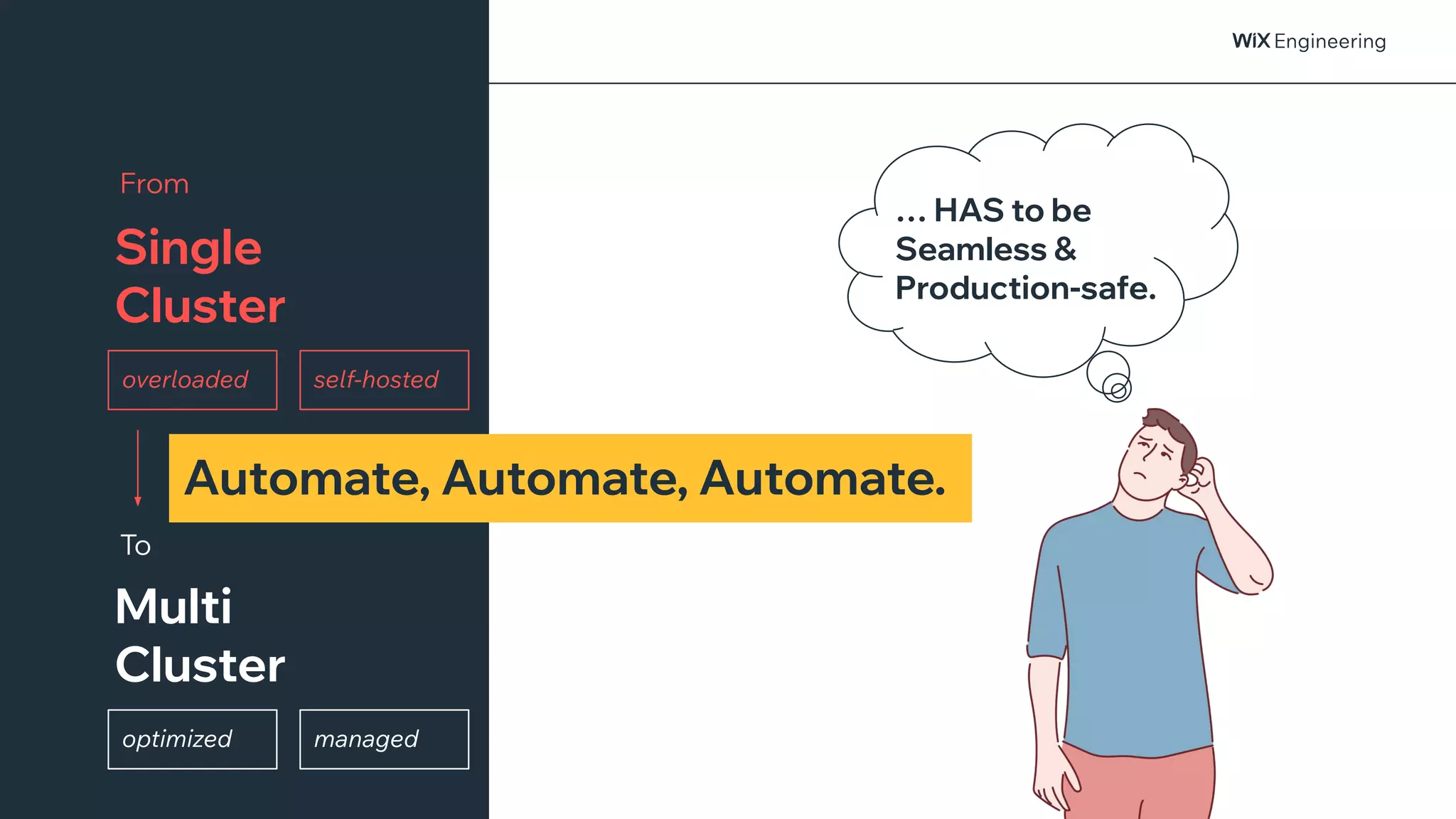
Task: Click the thought bubble text 'Production-safe.'
Action: [x=1026, y=289]
